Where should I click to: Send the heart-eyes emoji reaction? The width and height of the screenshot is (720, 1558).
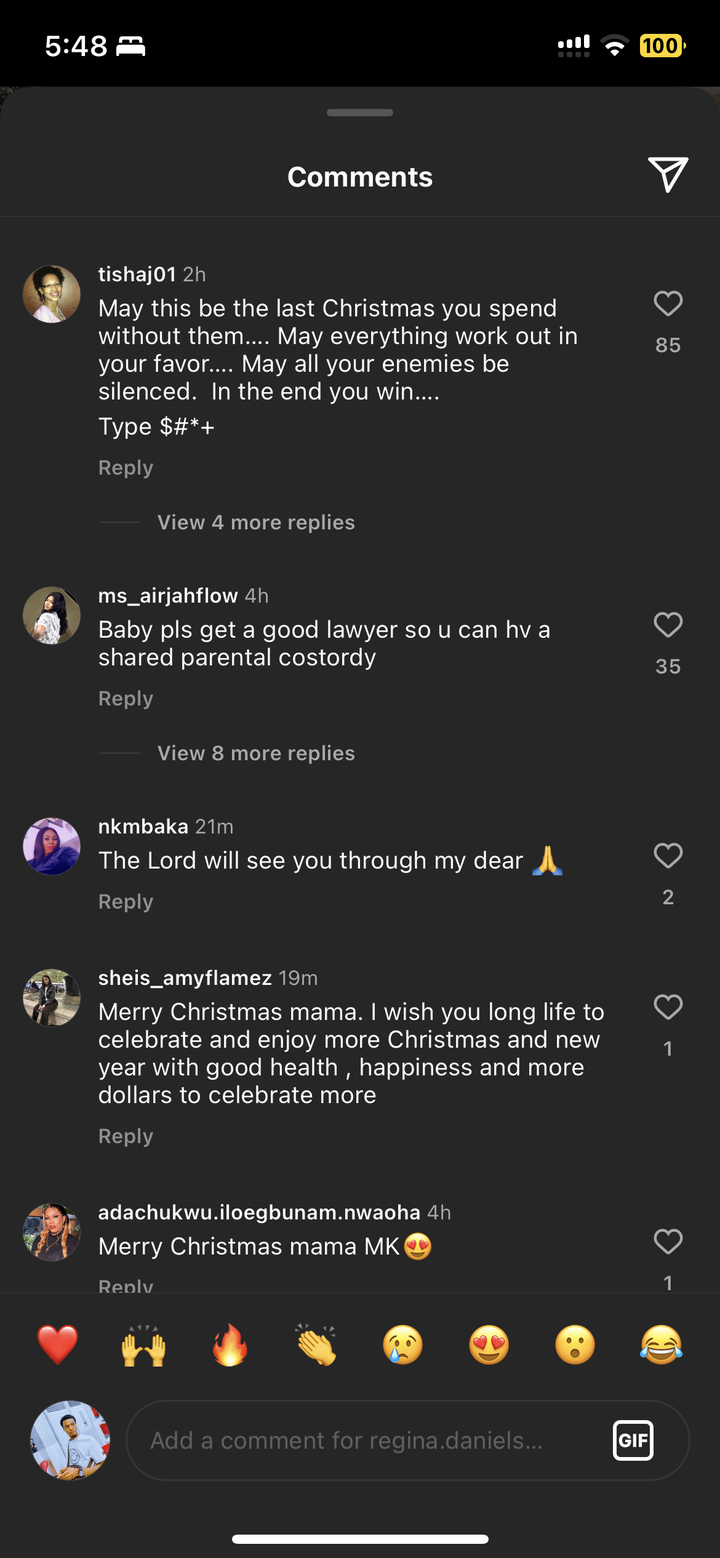pos(489,1345)
